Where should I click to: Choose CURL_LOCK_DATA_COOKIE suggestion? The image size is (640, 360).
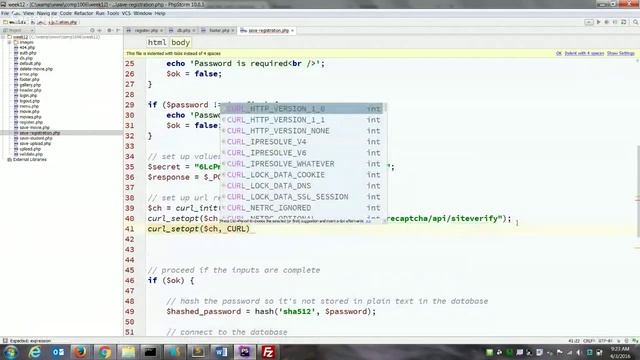(x=302, y=175)
